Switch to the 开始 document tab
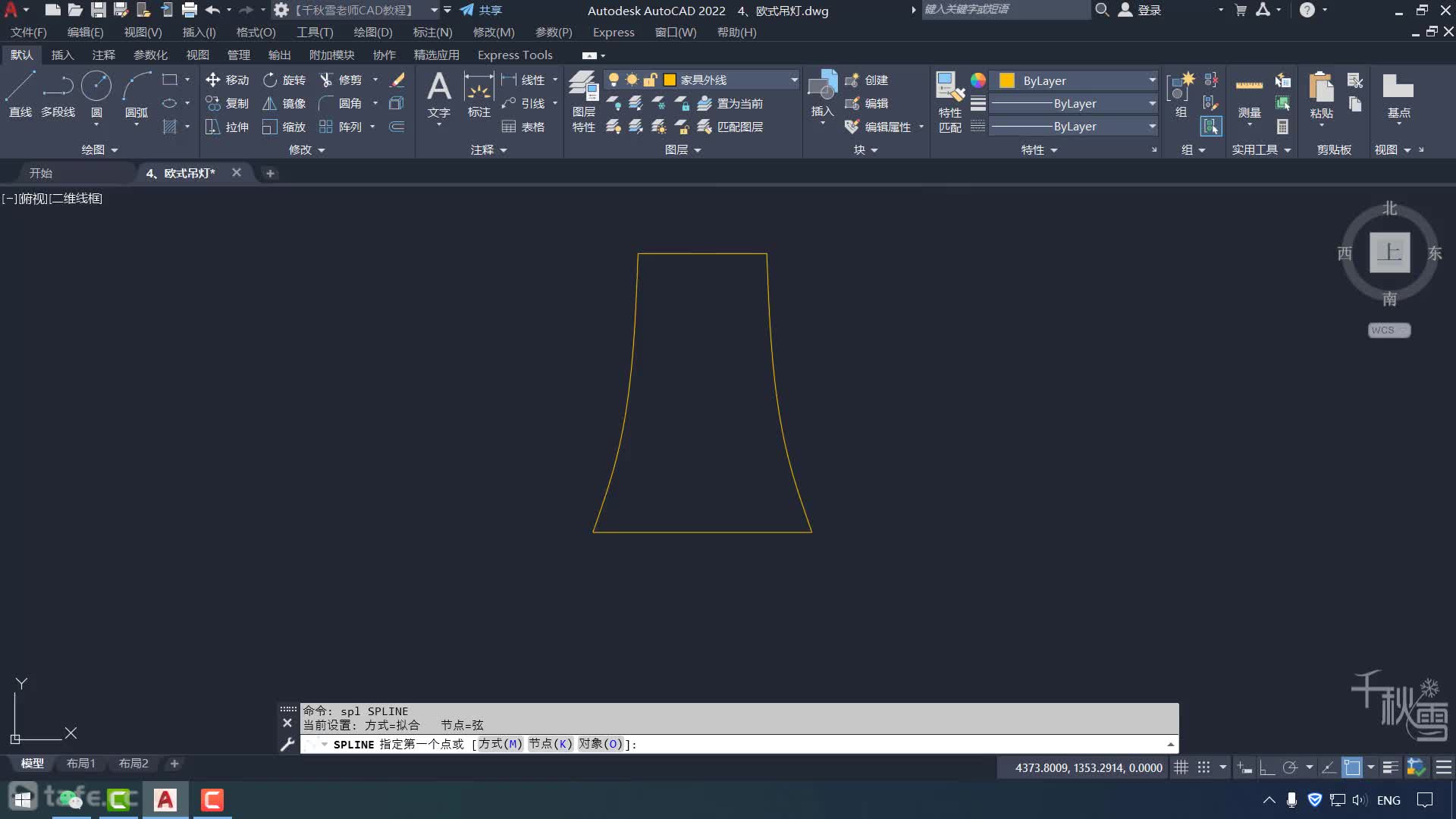This screenshot has width=1456, height=819. [40, 173]
